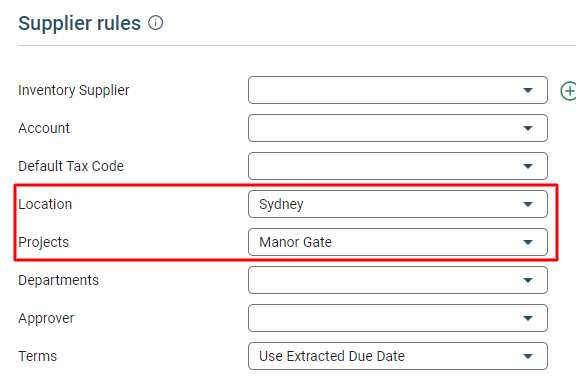Click the Use Extracted Due Date text
The height and width of the screenshot is (381, 576).
coord(332,356)
